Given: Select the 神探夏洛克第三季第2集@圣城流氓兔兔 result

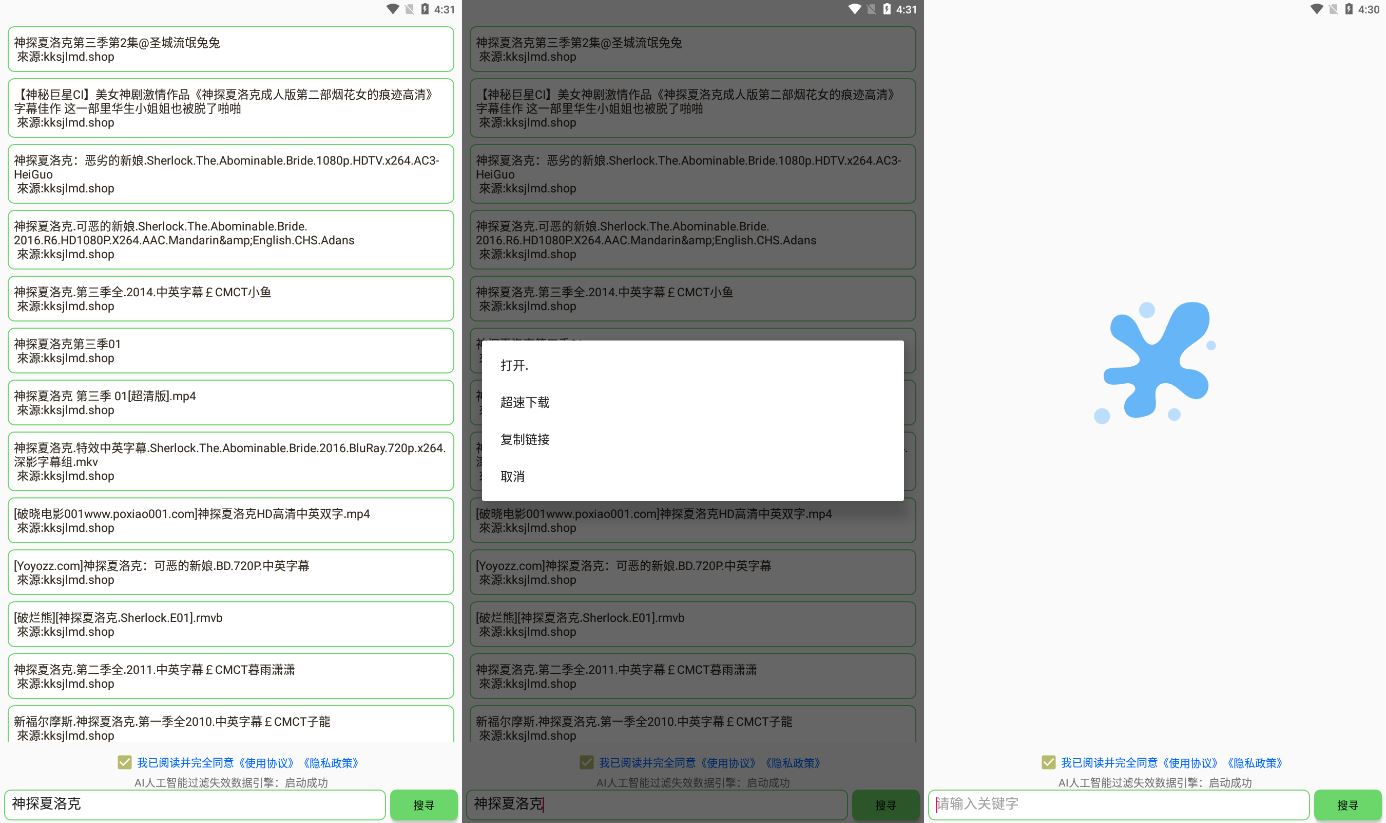Looking at the screenshot, I should [230, 48].
